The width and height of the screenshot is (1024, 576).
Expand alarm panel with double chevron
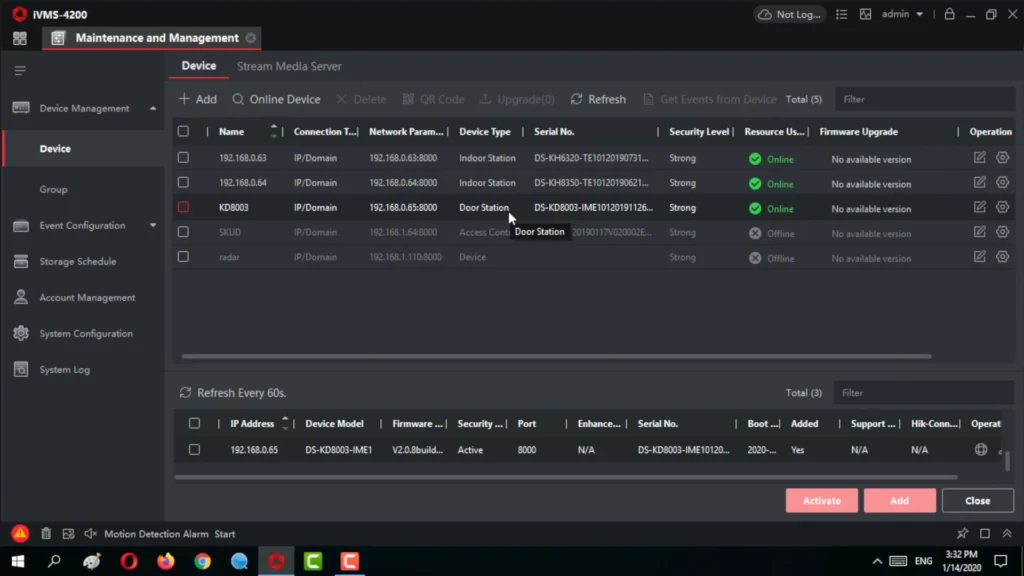[1007, 534]
